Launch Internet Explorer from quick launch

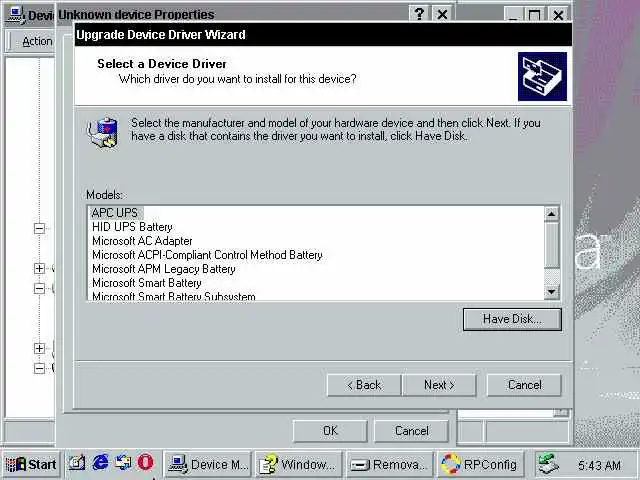(100, 463)
